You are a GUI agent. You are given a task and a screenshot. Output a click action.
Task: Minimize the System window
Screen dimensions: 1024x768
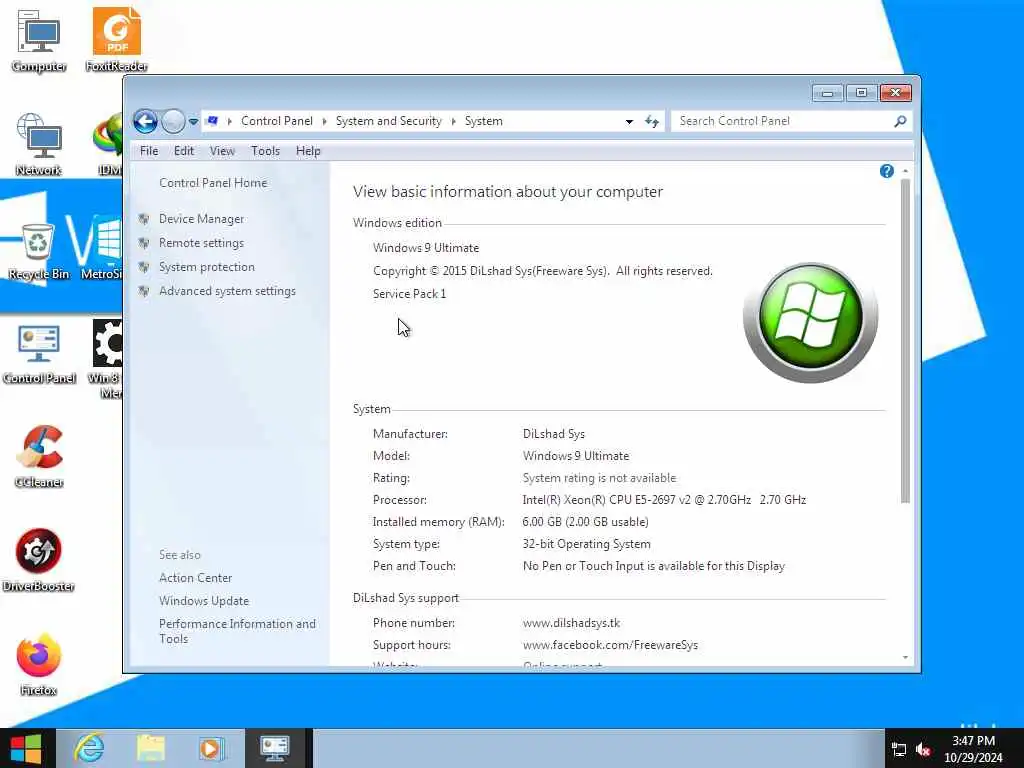coord(827,93)
